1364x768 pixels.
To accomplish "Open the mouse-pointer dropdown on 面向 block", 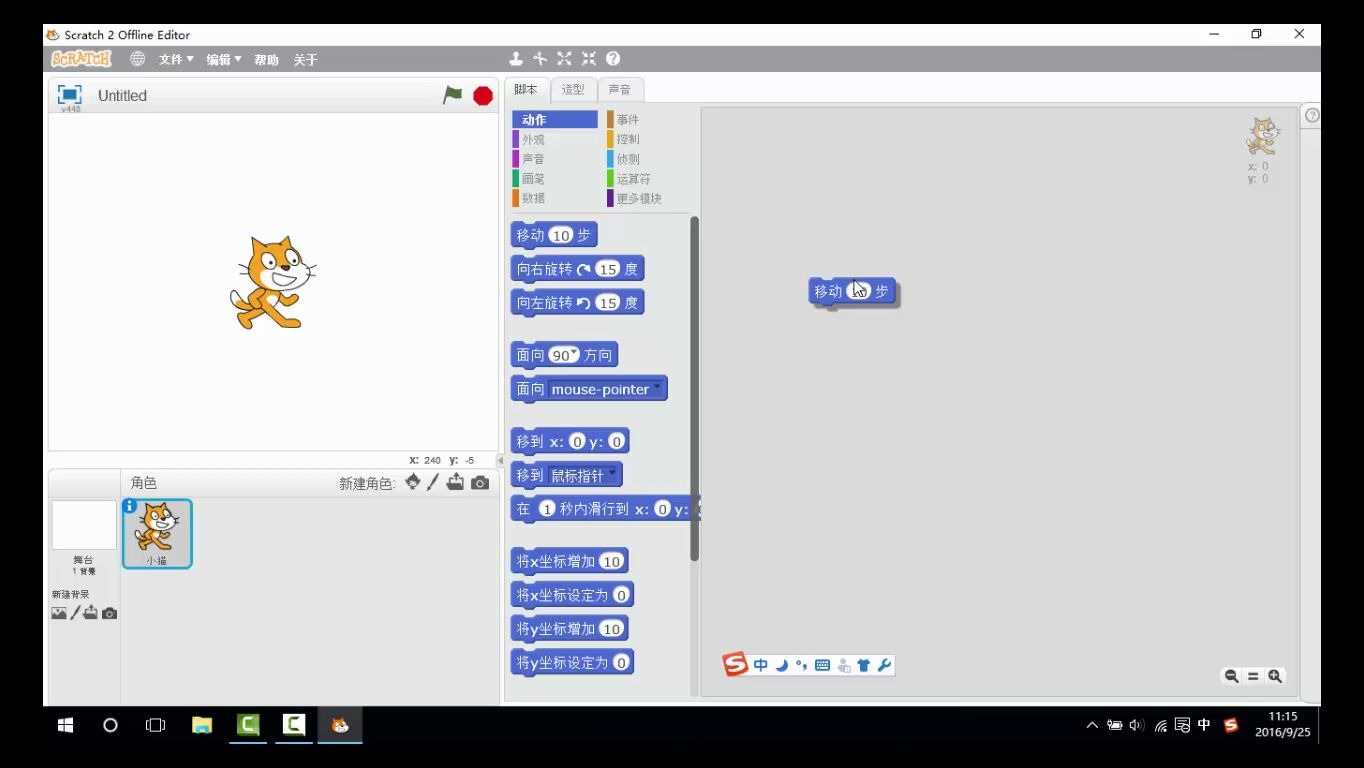I will (x=657, y=389).
